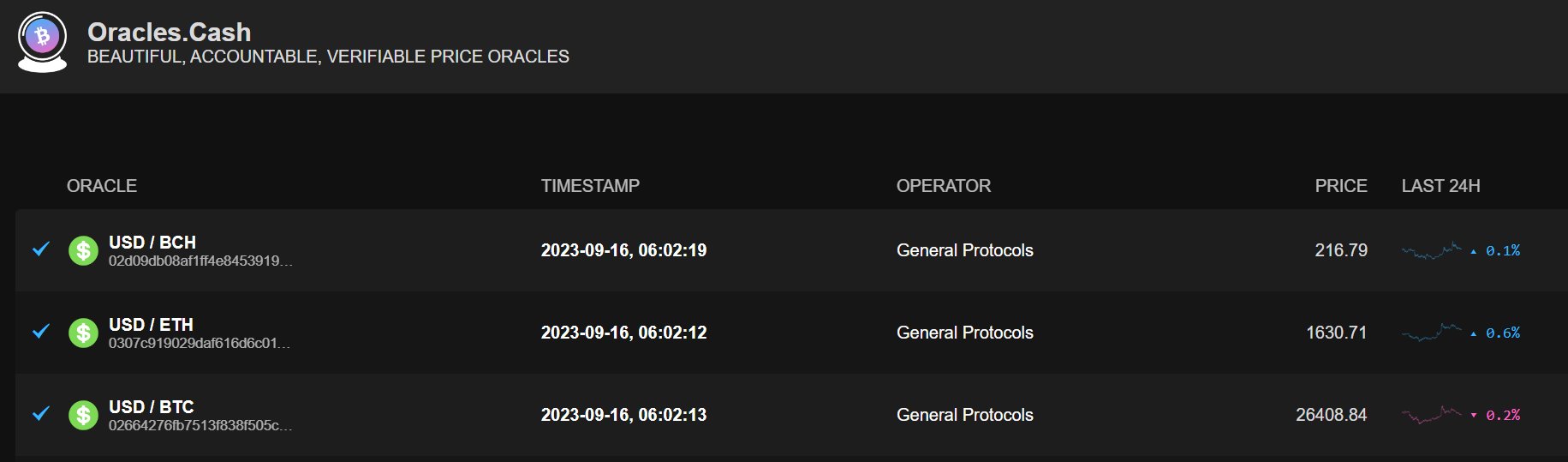Image resolution: width=1568 pixels, height=462 pixels.
Task: Click the green dollar icon for USD / BTC
Action: tap(83, 415)
